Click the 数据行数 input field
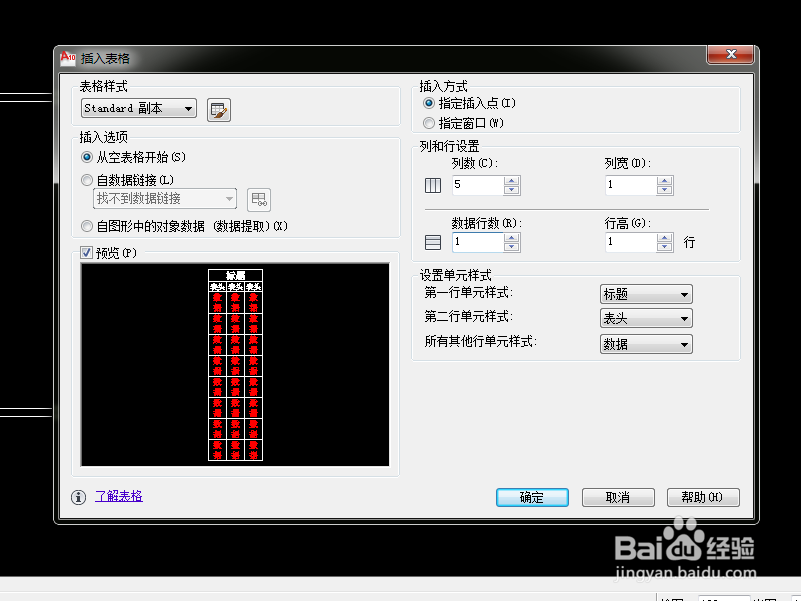The height and width of the screenshot is (601, 801). (478, 242)
